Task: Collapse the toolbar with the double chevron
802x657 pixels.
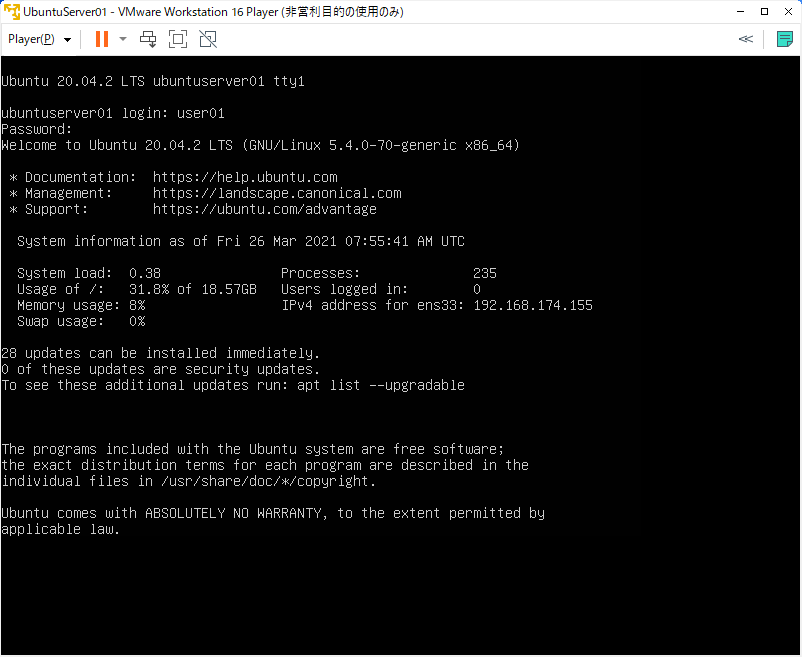Action: click(x=745, y=39)
